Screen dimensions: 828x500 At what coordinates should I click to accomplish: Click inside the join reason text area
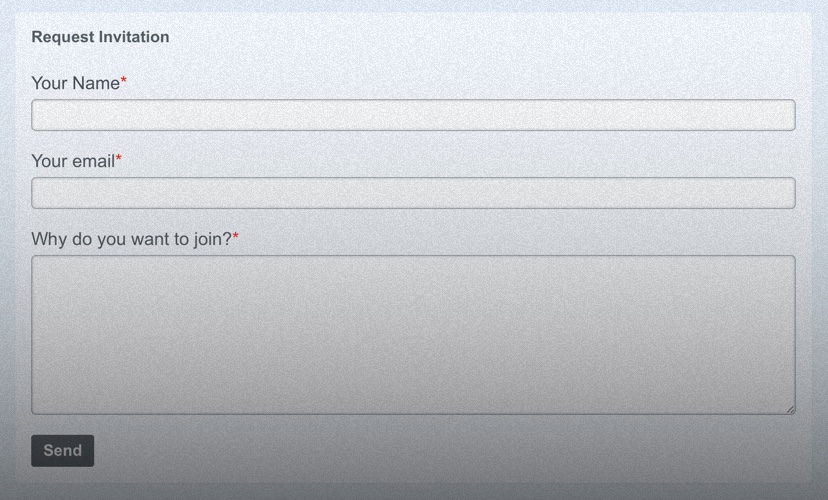tap(413, 334)
